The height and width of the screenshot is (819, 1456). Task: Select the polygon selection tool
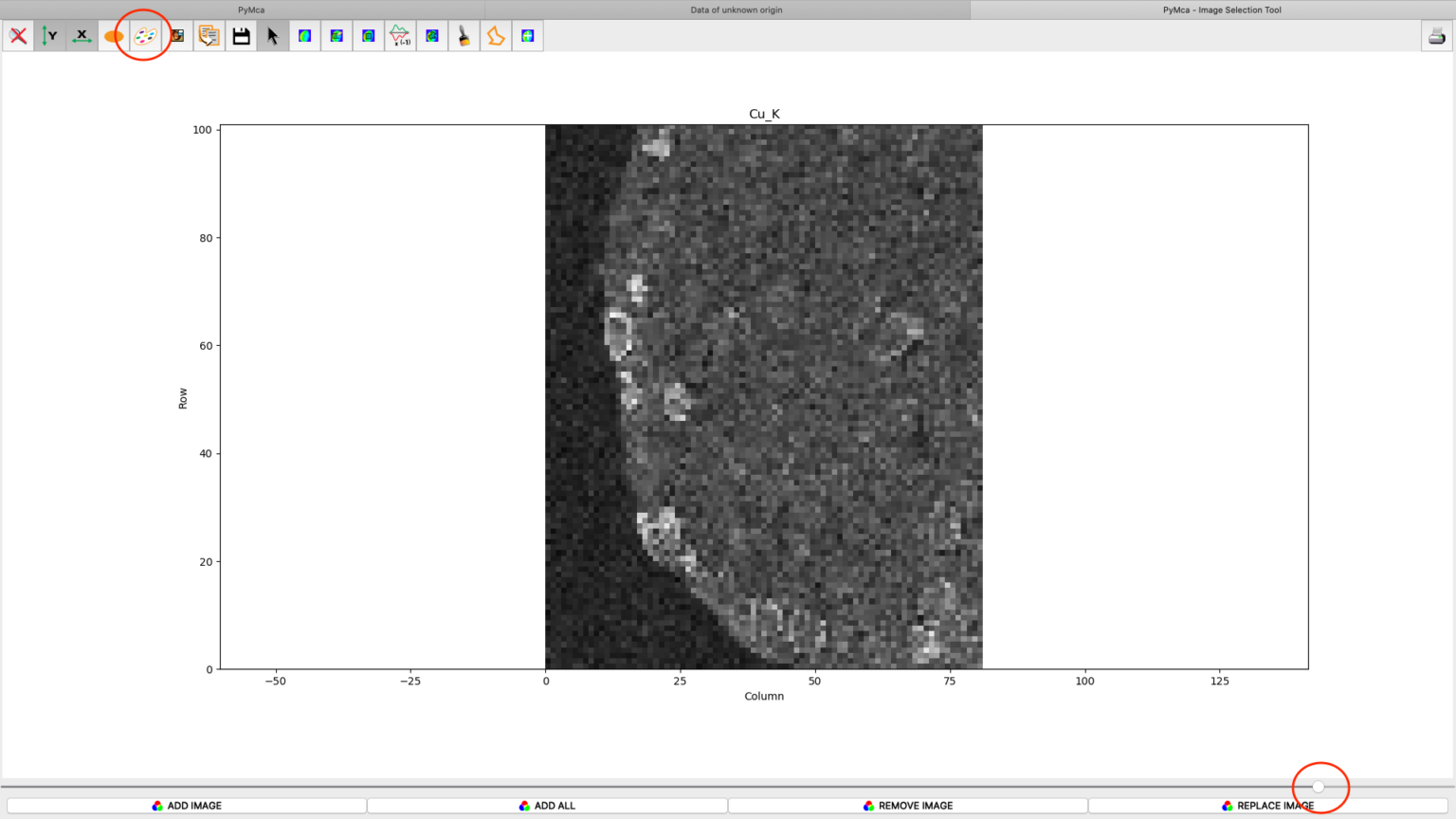click(x=495, y=35)
